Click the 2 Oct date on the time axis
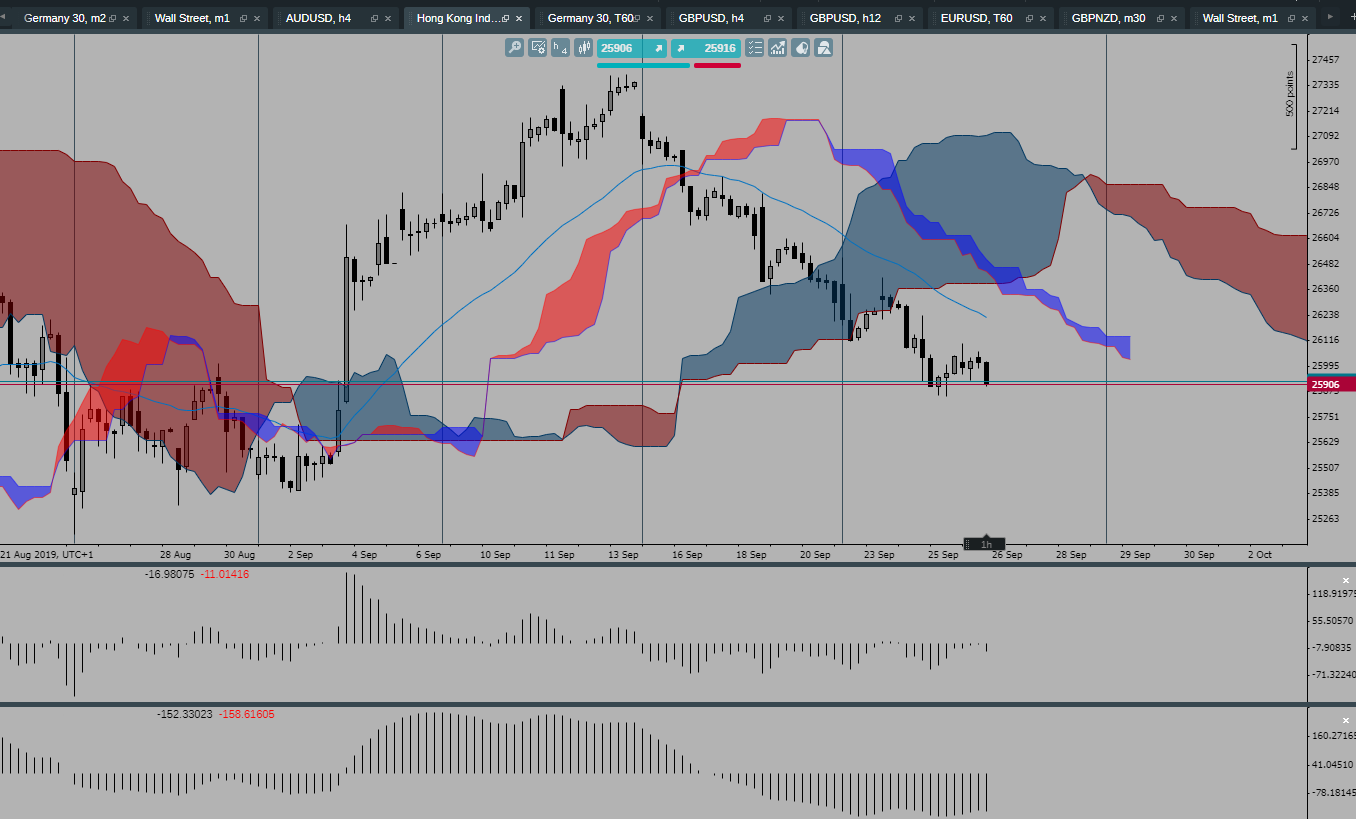This screenshot has width=1356, height=819. click(1259, 554)
